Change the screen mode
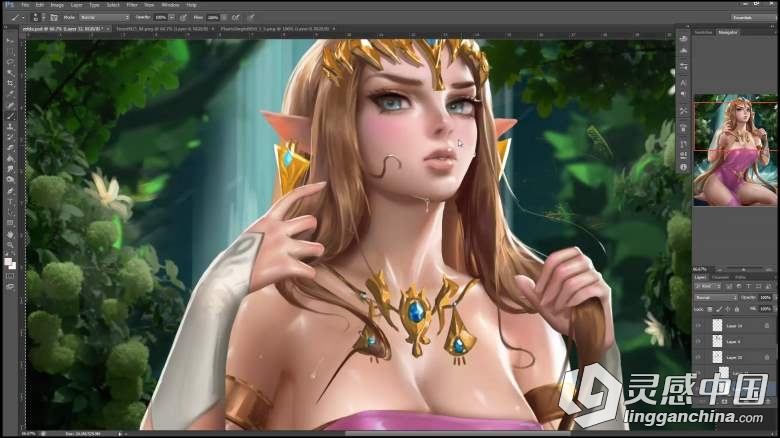The width and height of the screenshot is (780, 438). pyautogui.click(x=10, y=287)
